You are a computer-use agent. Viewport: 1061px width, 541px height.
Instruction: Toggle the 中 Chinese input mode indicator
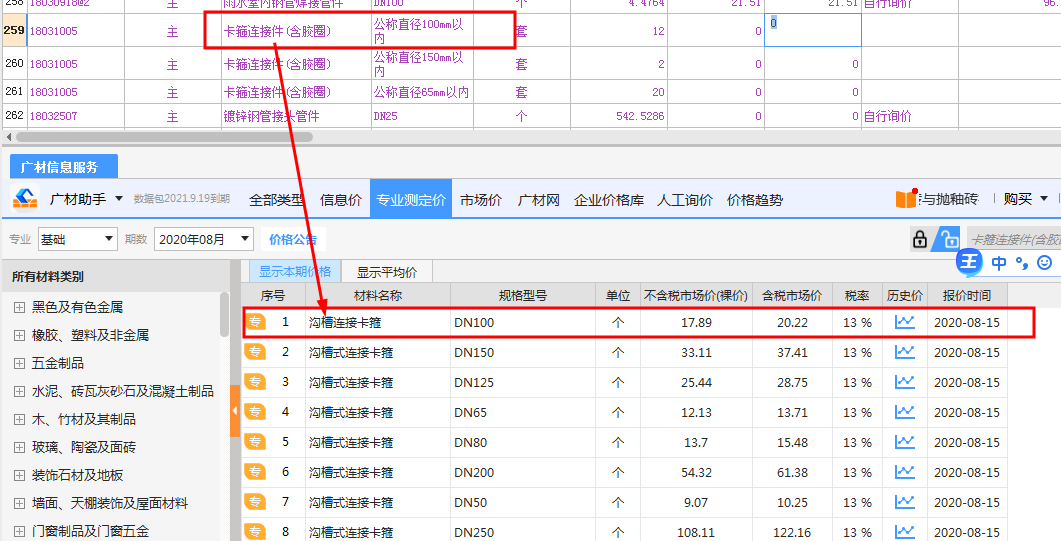(x=999, y=262)
